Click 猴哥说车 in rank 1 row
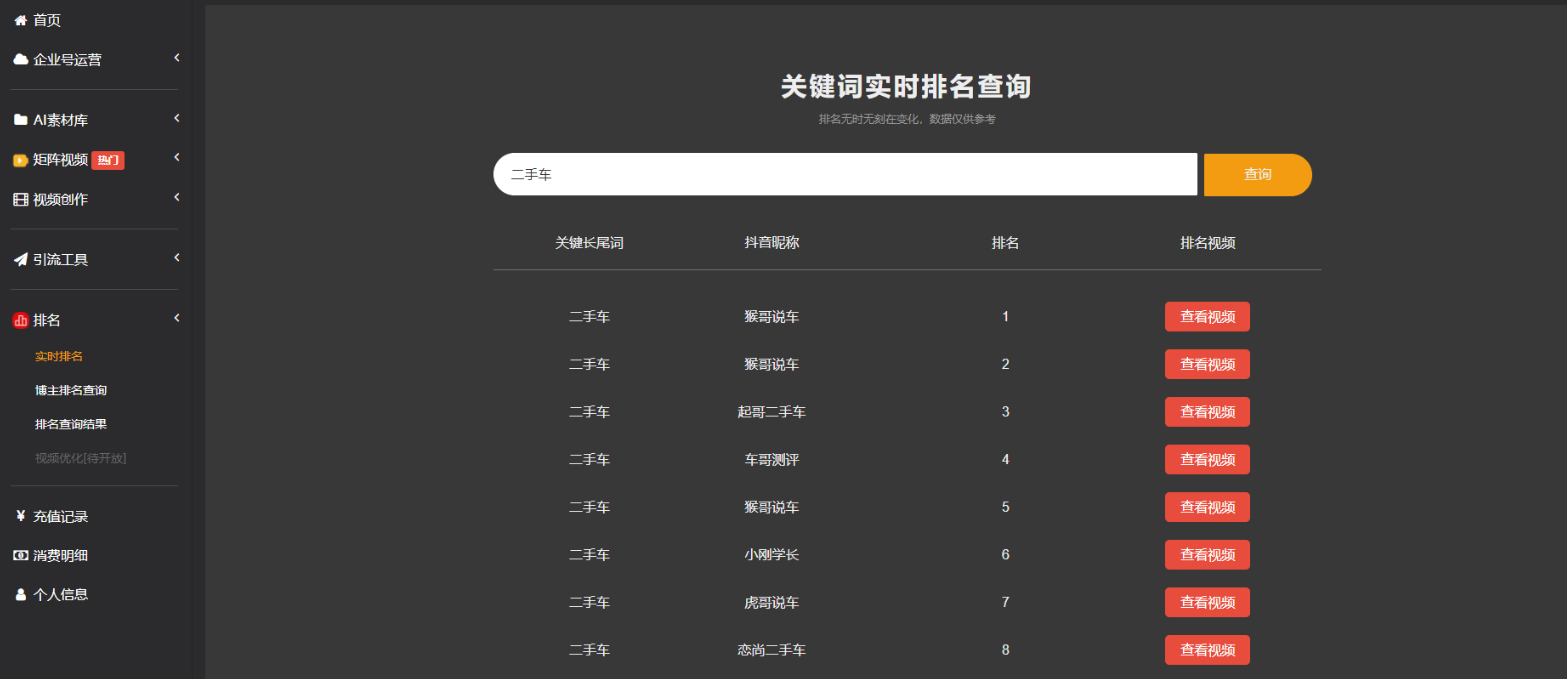The width and height of the screenshot is (1567, 679). [772, 317]
